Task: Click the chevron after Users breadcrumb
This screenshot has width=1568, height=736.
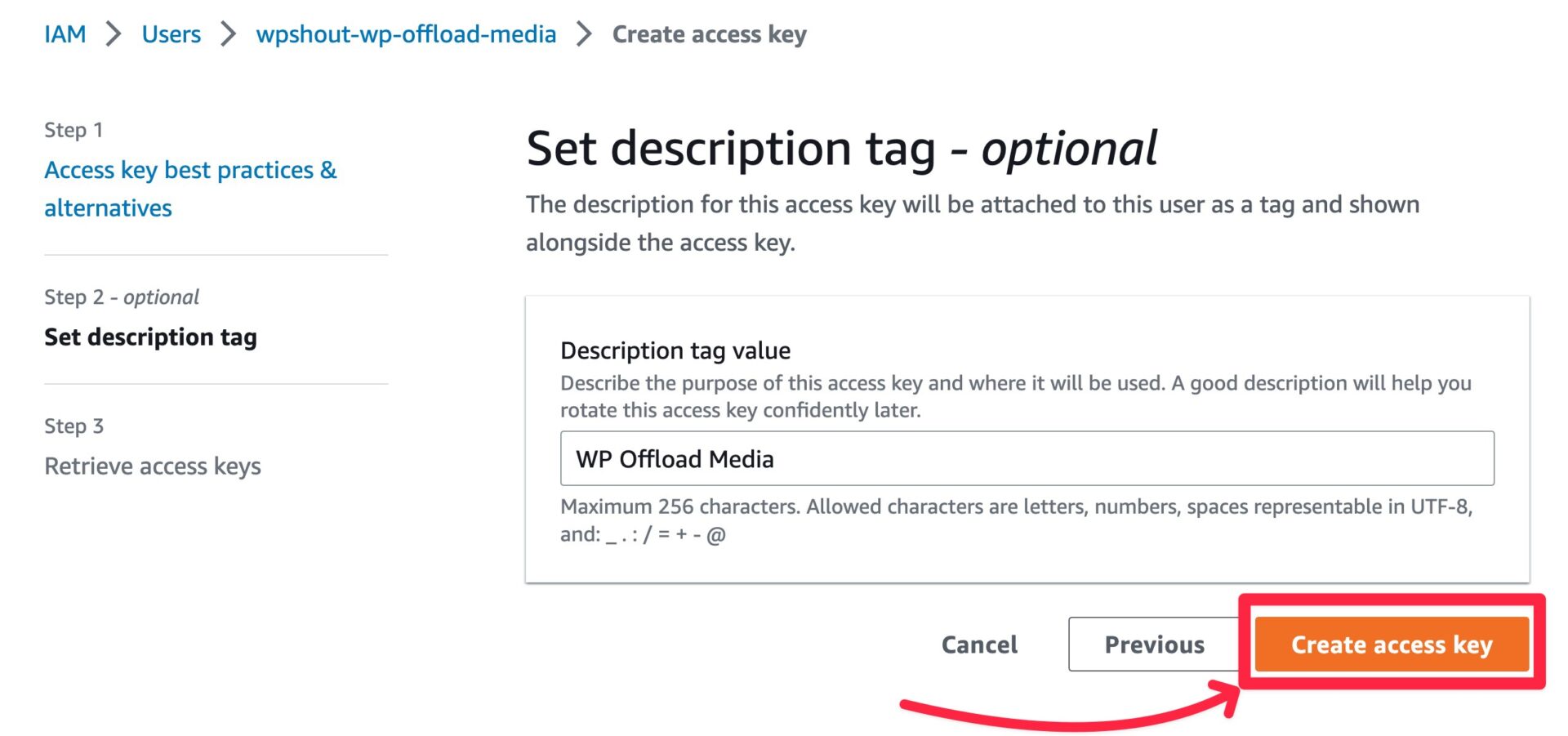Action: tap(229, 33)
